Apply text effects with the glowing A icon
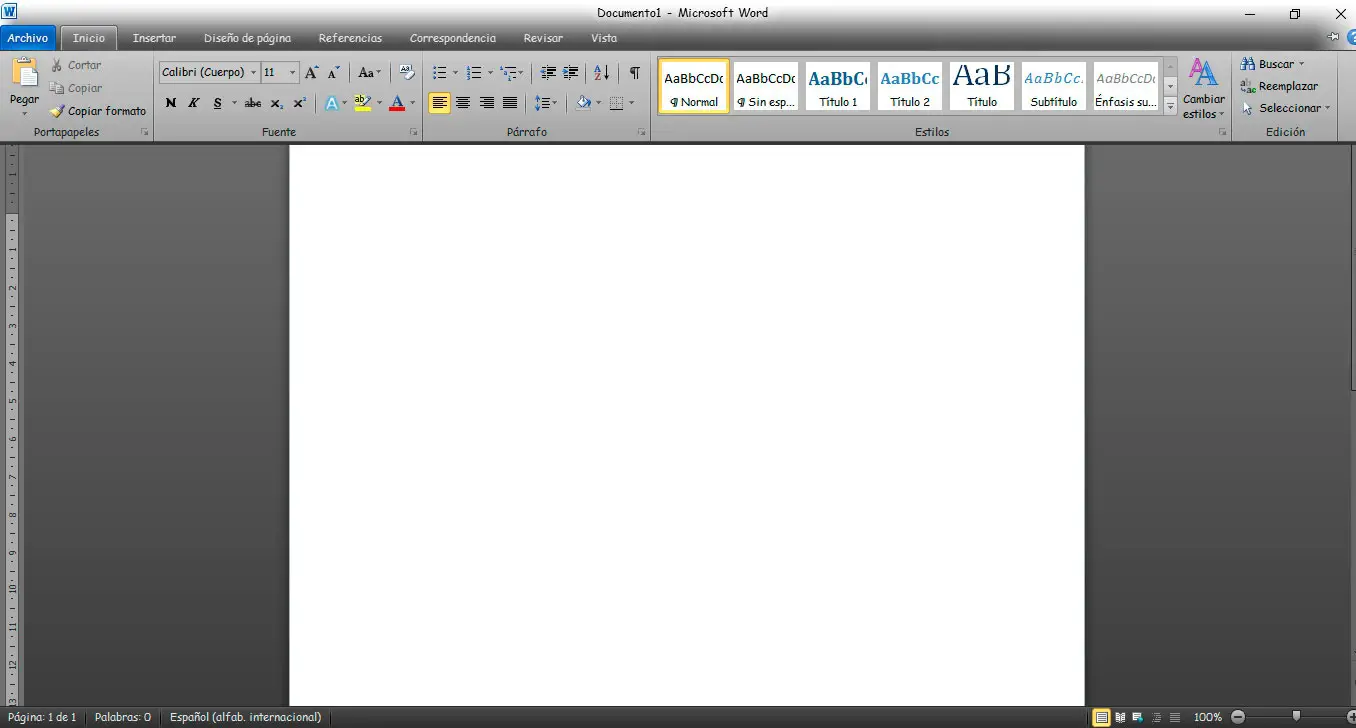1356x728 pixels. [x=332, y=102]
